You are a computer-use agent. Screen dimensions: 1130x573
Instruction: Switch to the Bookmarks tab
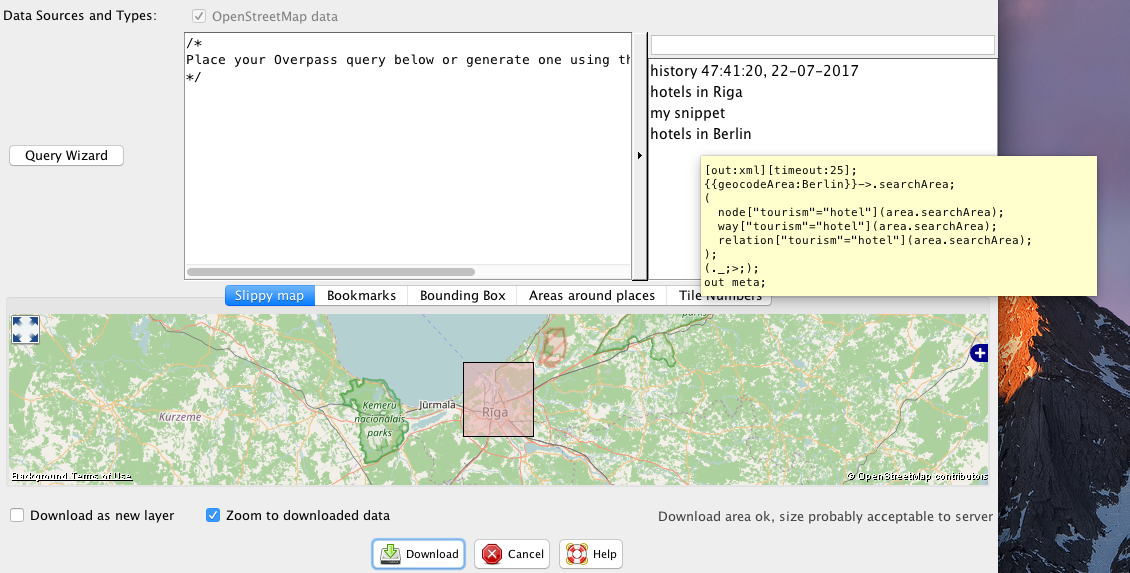pos(361,295)
